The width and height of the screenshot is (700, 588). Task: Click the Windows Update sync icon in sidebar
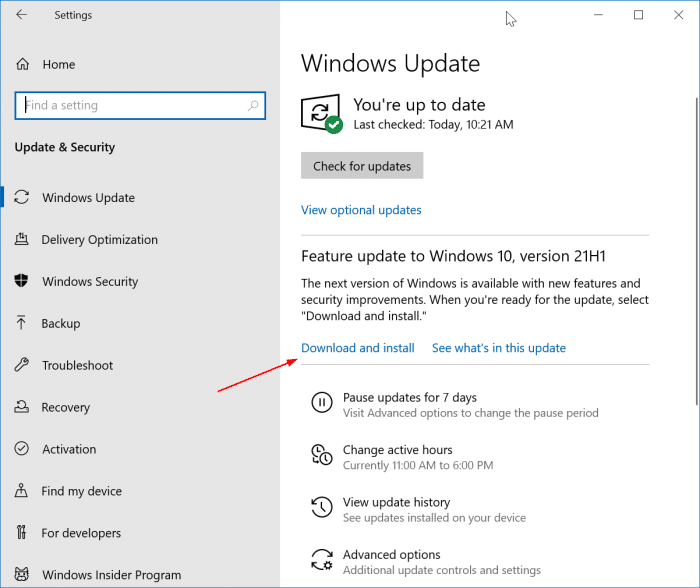21,197
